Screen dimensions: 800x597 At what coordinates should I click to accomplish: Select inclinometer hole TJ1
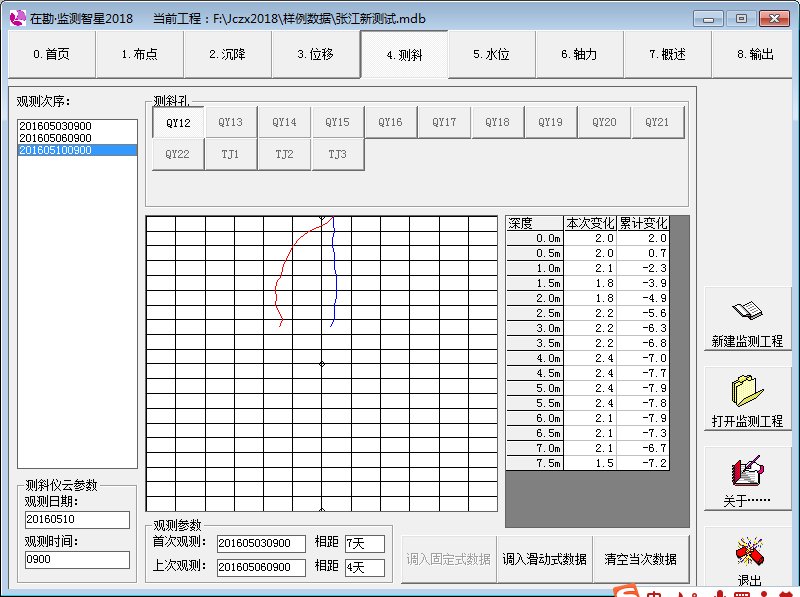(x=231, y=154)
